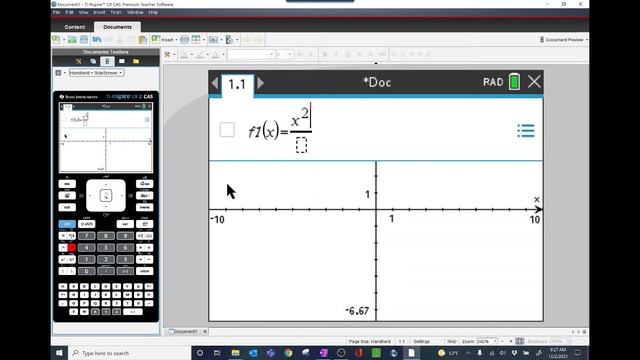The image size is (640, 360).
Task: Click the Store Variable round icon
Action: pos(184,40)
